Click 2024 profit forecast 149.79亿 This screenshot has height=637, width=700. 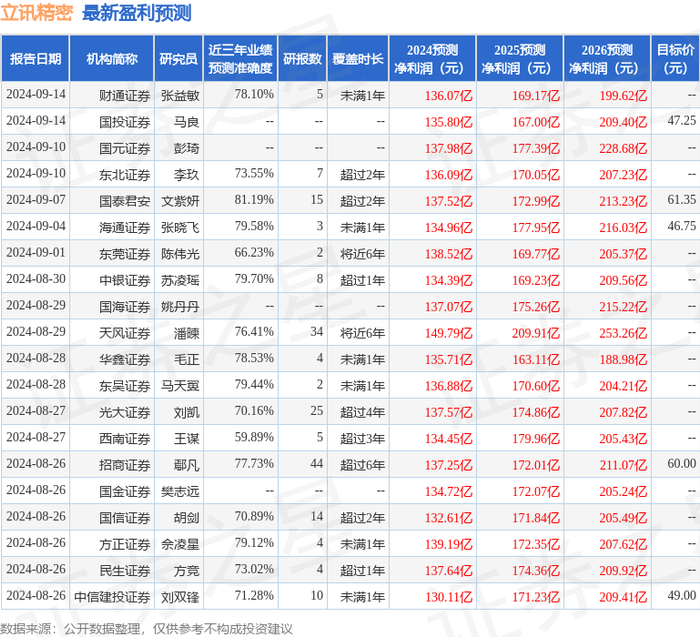coord(448,333)
